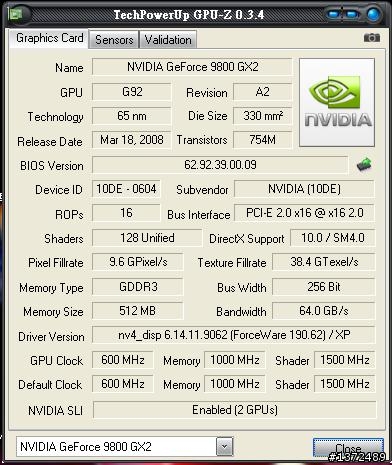
Task: Click the GPU field showing G92
Action: (132, 92)
